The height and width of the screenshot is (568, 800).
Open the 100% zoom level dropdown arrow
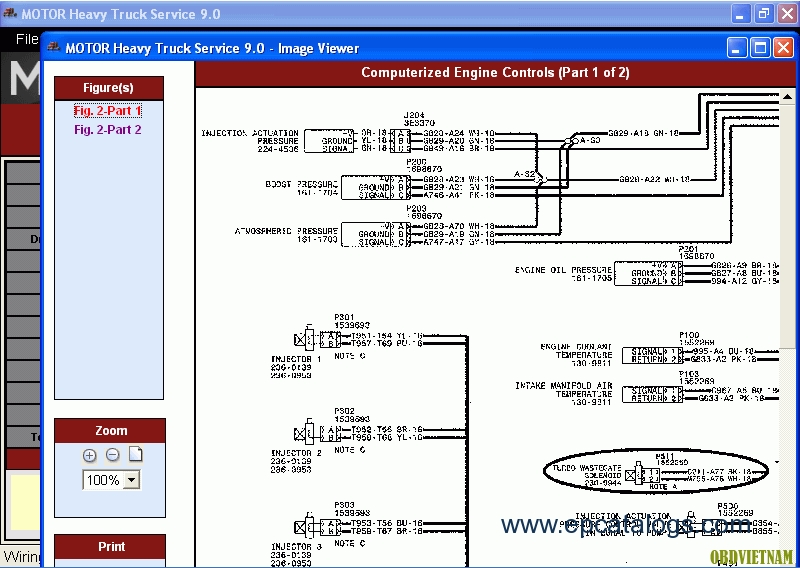(132, 480)
